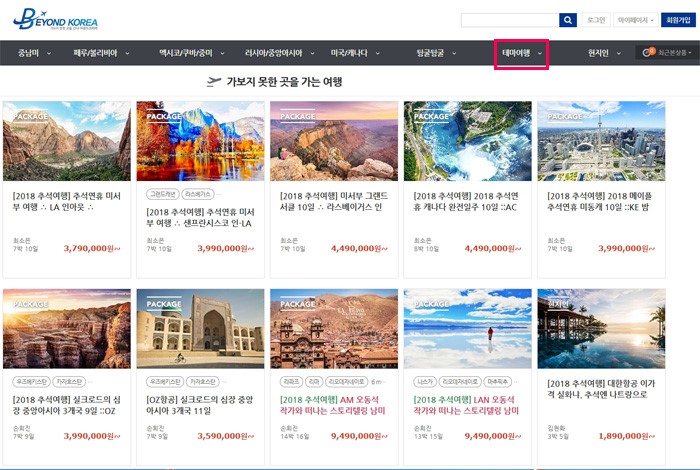
Task: Open the 테마여행 theme travel menu
Action: pyautogui.click(x=521, y=53)
